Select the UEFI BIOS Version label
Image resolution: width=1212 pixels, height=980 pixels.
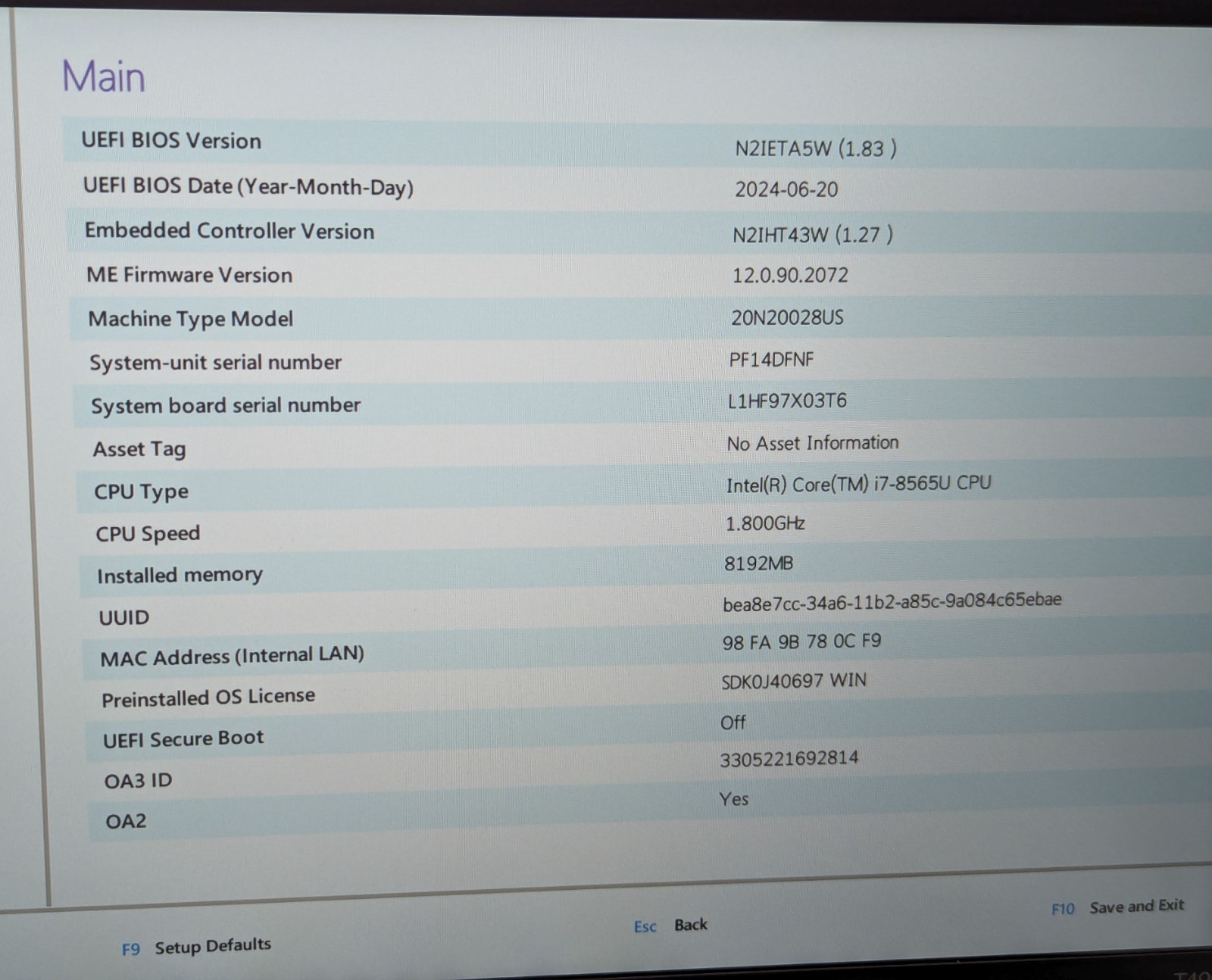(171, 141)
